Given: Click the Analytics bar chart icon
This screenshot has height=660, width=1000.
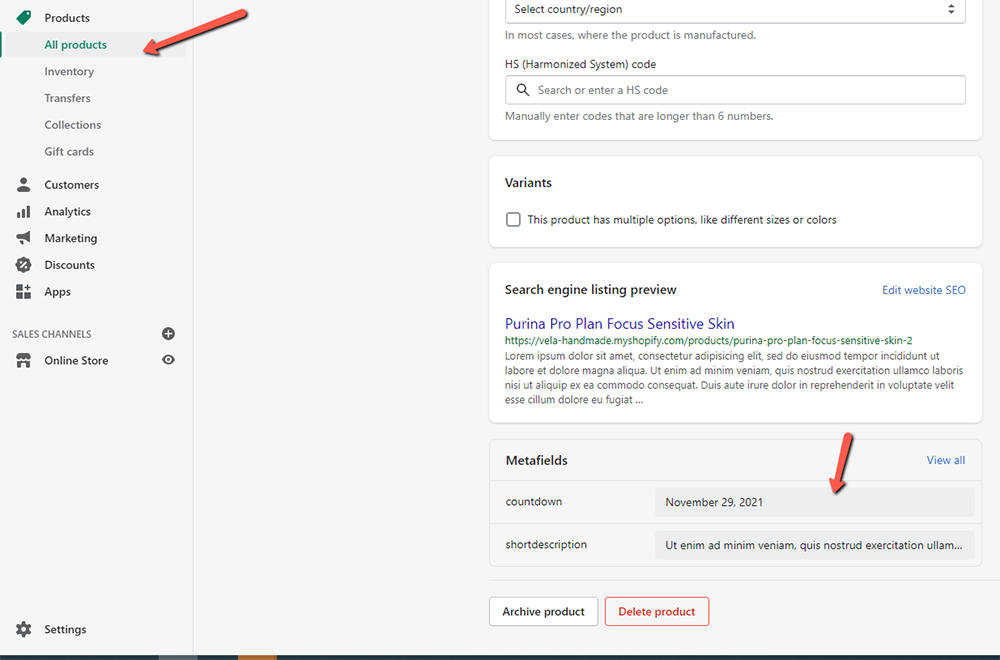Looking at the screenshot, I should click(24, 212).
